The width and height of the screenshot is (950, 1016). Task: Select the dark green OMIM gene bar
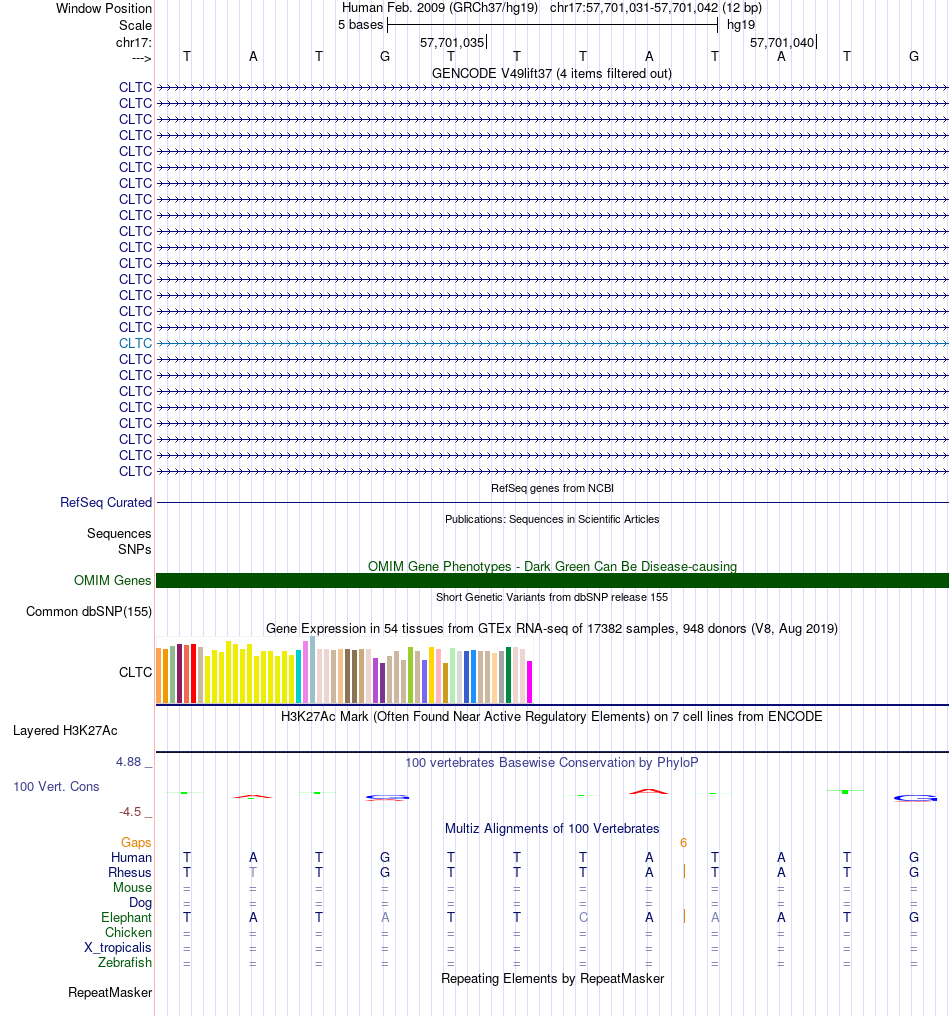pos(553,581)
